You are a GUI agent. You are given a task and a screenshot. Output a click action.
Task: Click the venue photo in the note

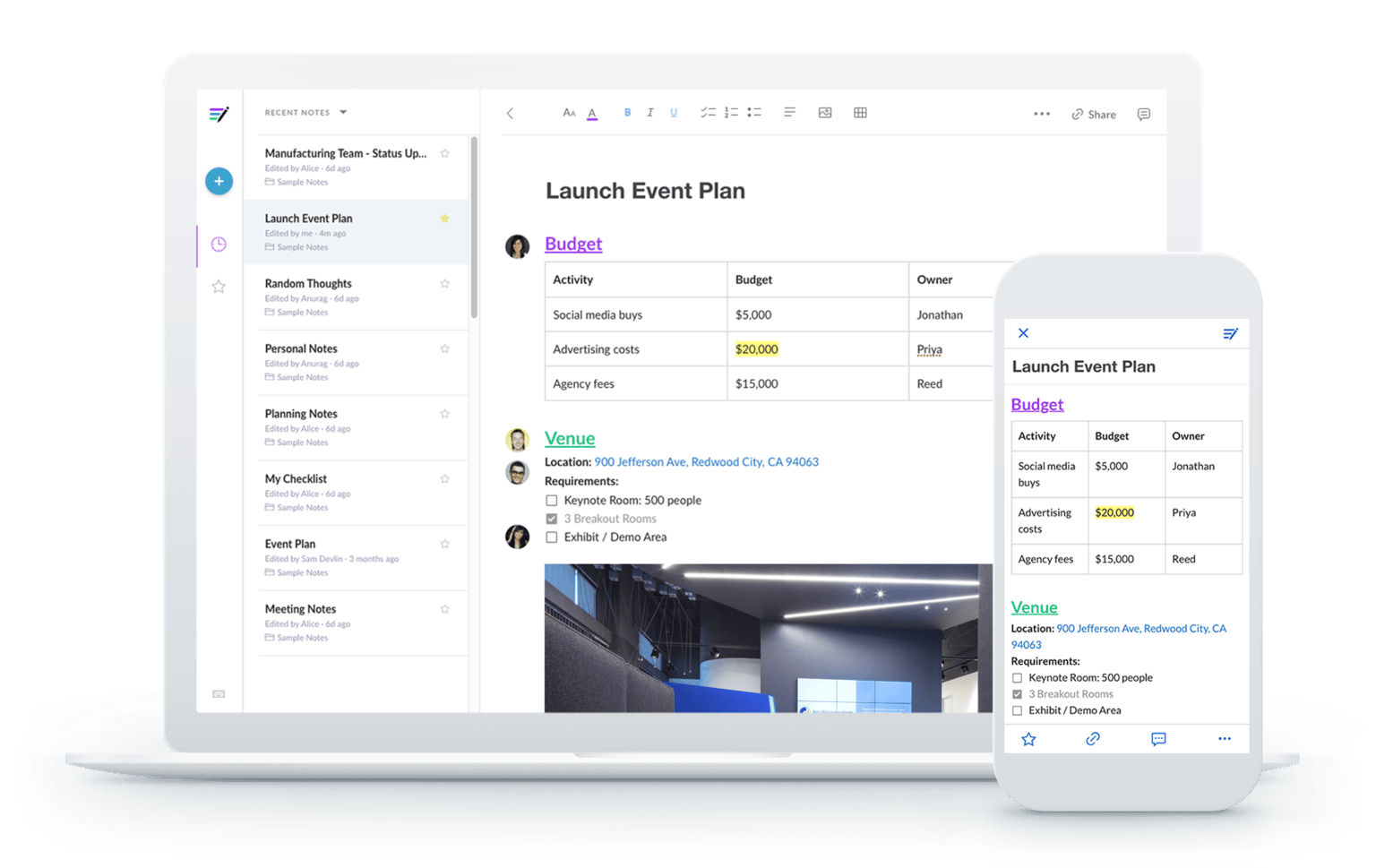768,638
